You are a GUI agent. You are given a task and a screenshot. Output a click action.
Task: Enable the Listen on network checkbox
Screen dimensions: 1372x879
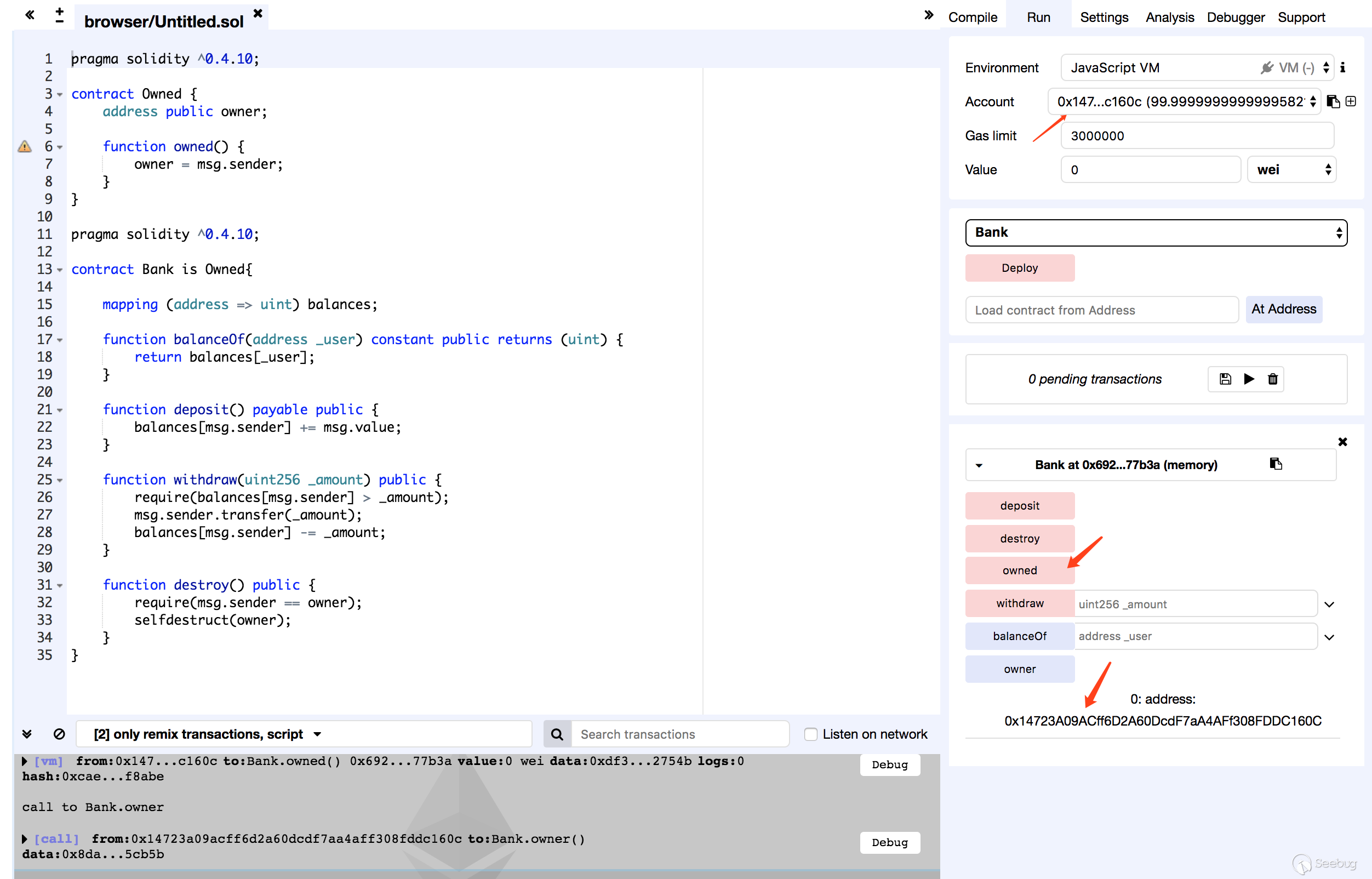810,734
